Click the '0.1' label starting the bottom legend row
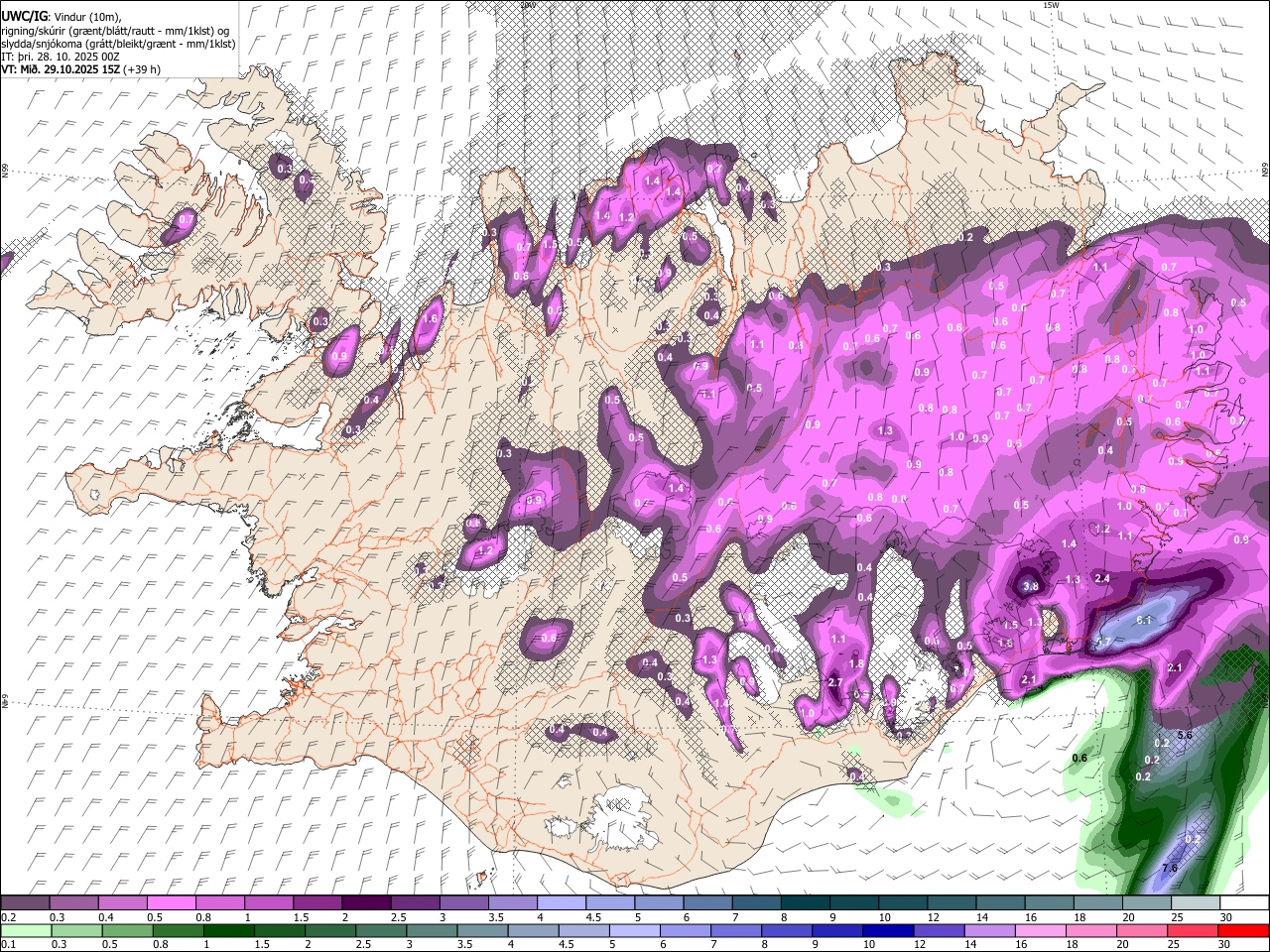This screenshot has width=1270, height=952. click(x=9, y=945)
